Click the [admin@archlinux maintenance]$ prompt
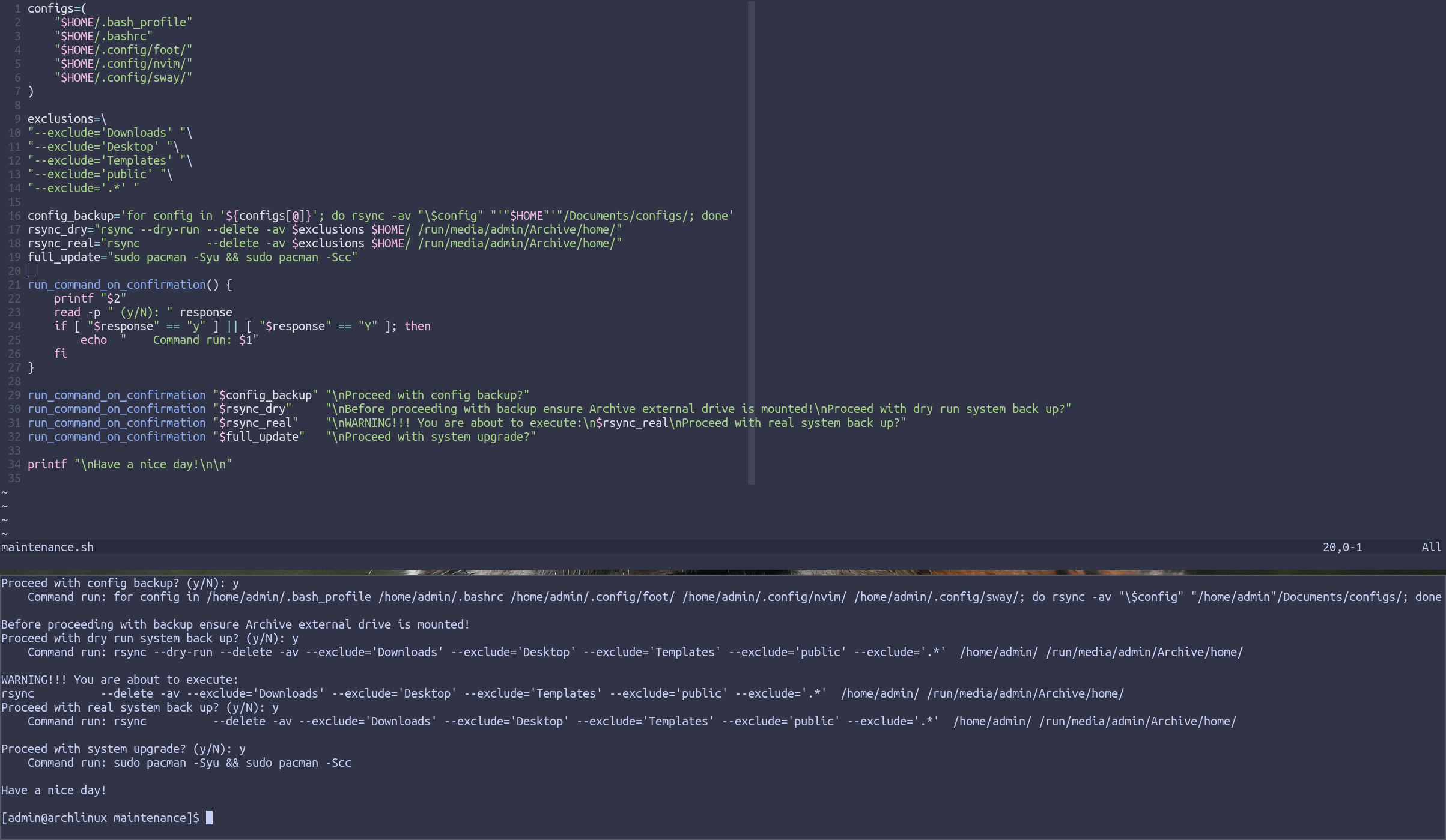This screenshot has width=1446, height=840. point(100,818)
